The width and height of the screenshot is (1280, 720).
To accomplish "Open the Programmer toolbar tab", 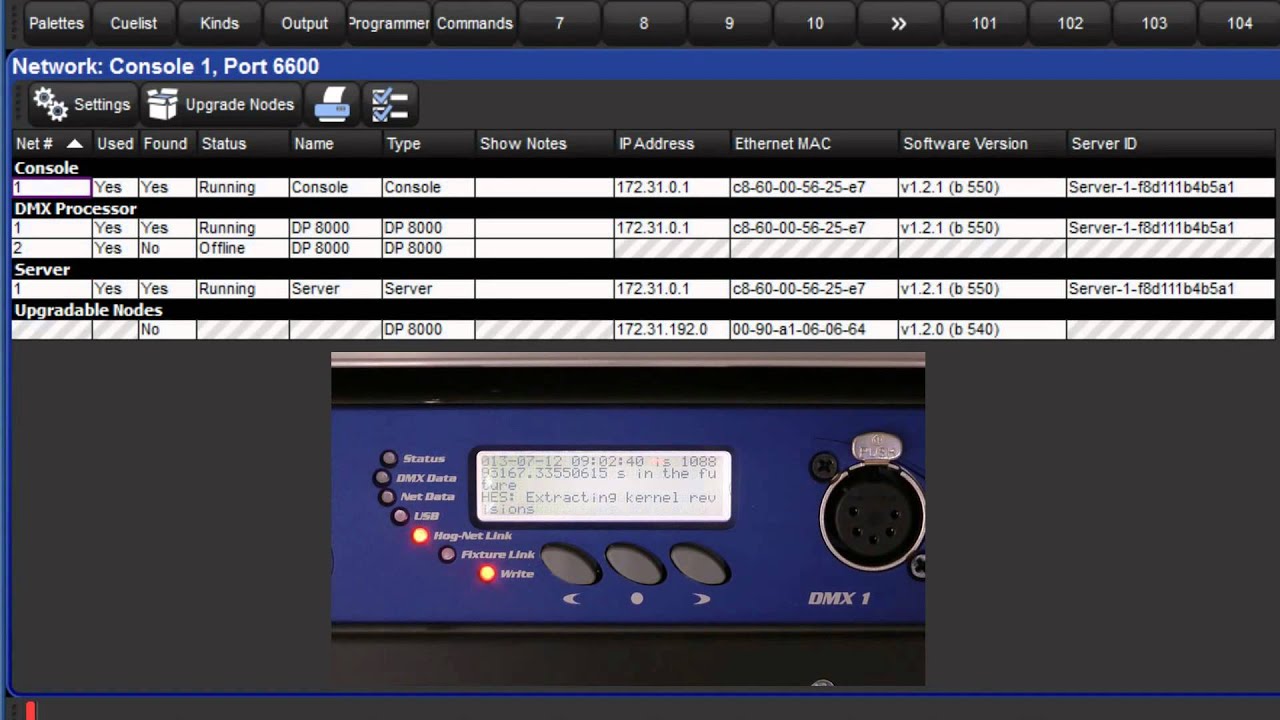I will tap(389, 23).
